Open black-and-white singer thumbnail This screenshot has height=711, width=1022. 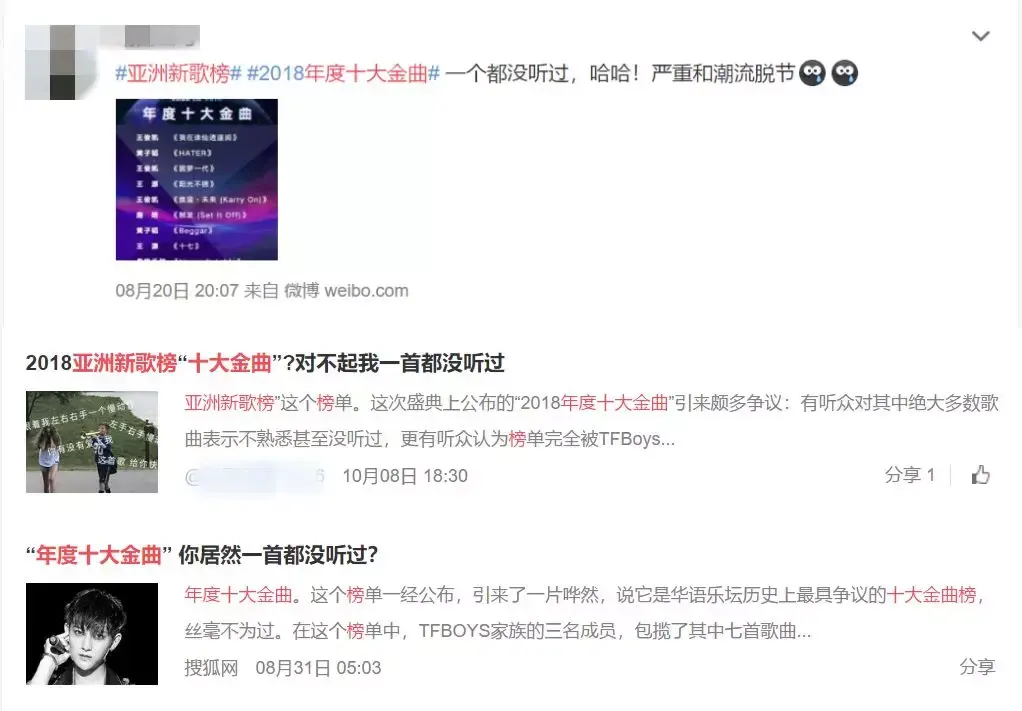[92, 634]
